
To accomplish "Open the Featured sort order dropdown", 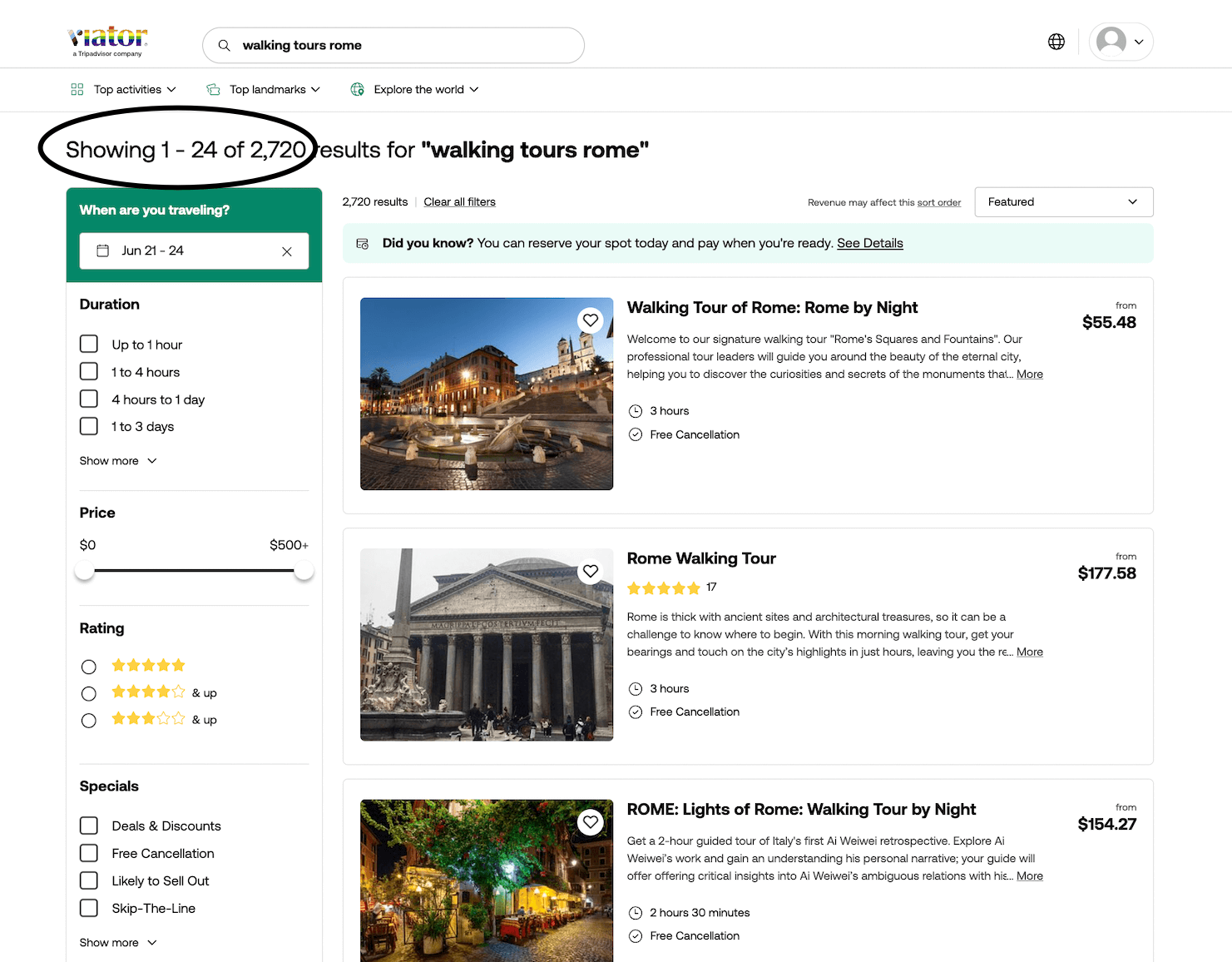I will (1063, 201).
